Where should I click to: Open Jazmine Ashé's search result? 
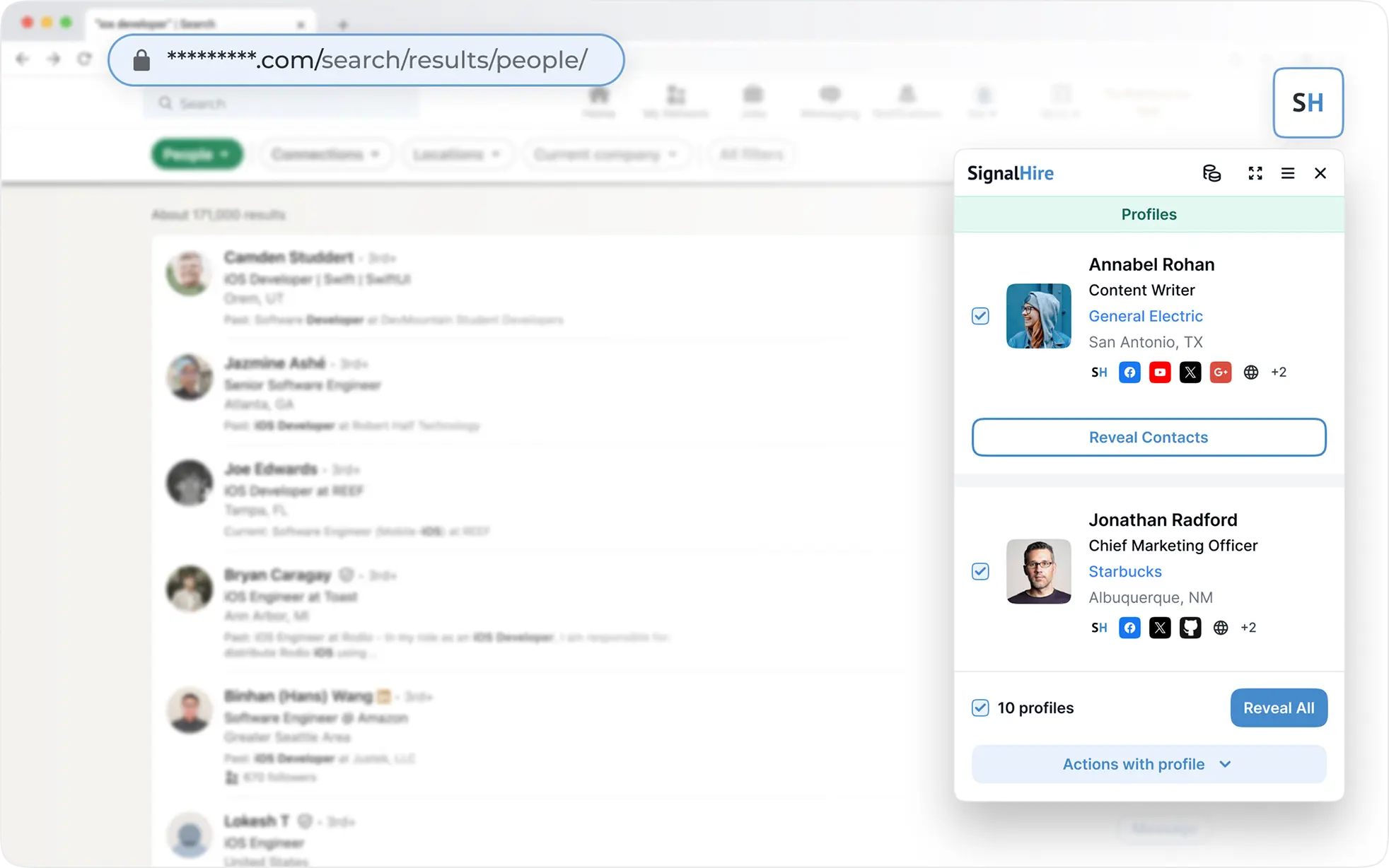coord(274,363)
